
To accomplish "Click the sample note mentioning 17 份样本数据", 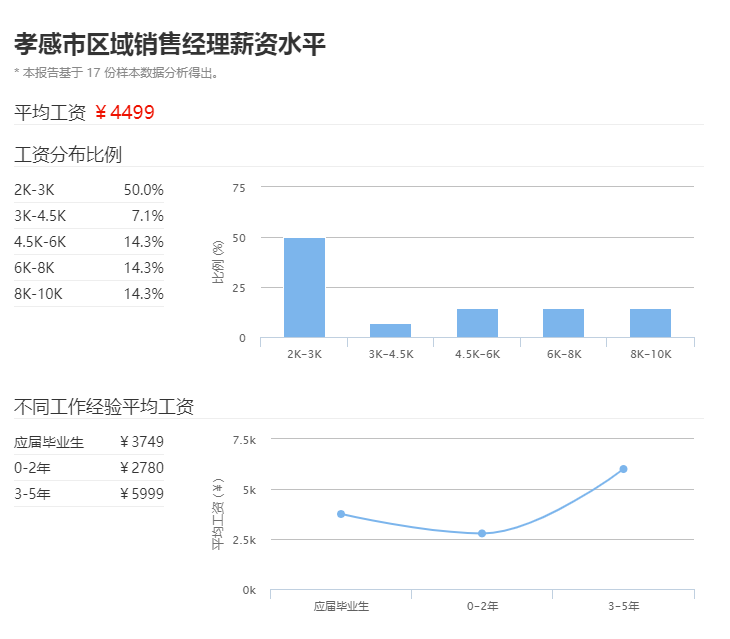I will tap(116, 73).
